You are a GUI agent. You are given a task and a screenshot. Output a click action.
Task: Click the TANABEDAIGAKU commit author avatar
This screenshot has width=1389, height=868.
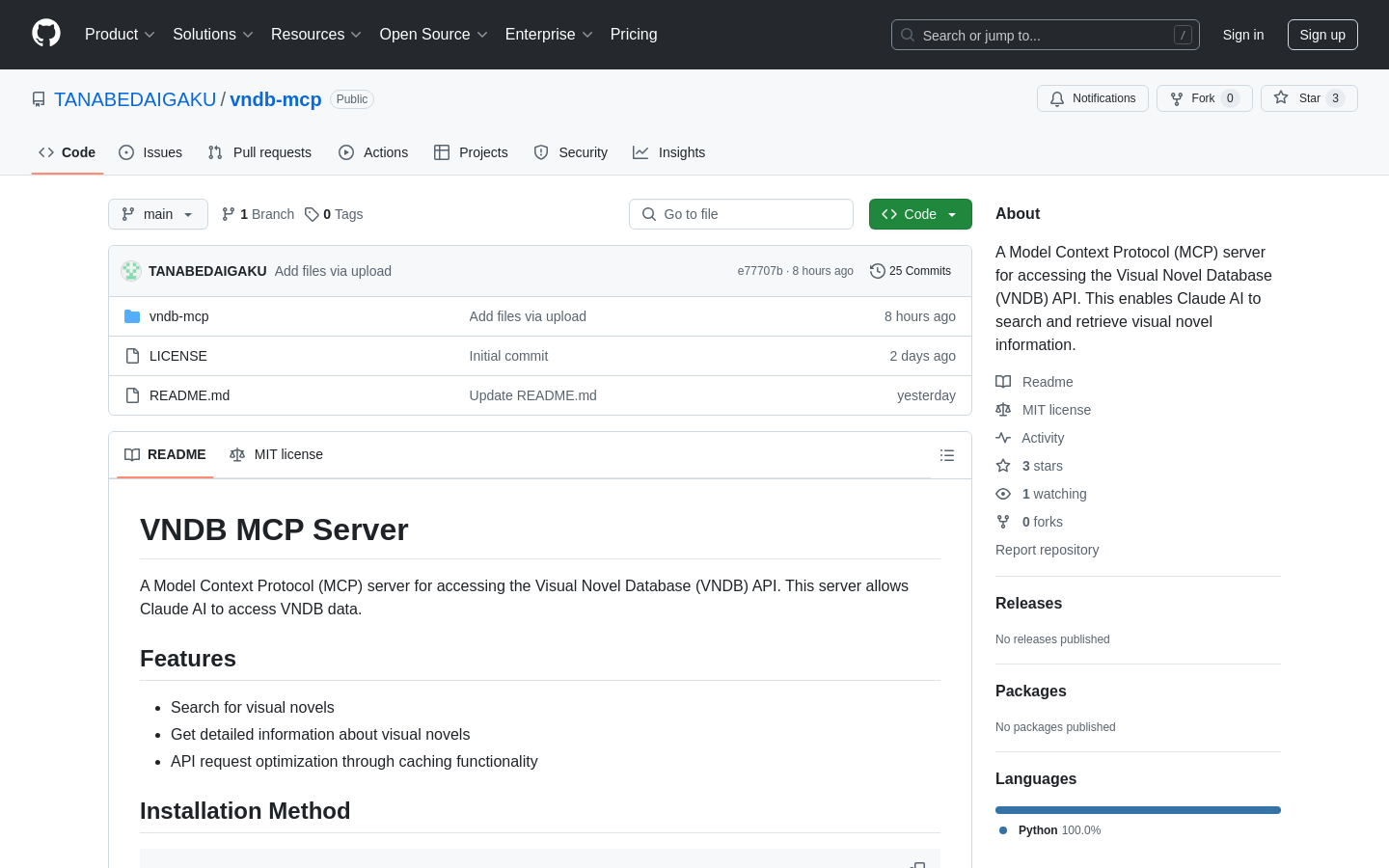tap(131, 271)
